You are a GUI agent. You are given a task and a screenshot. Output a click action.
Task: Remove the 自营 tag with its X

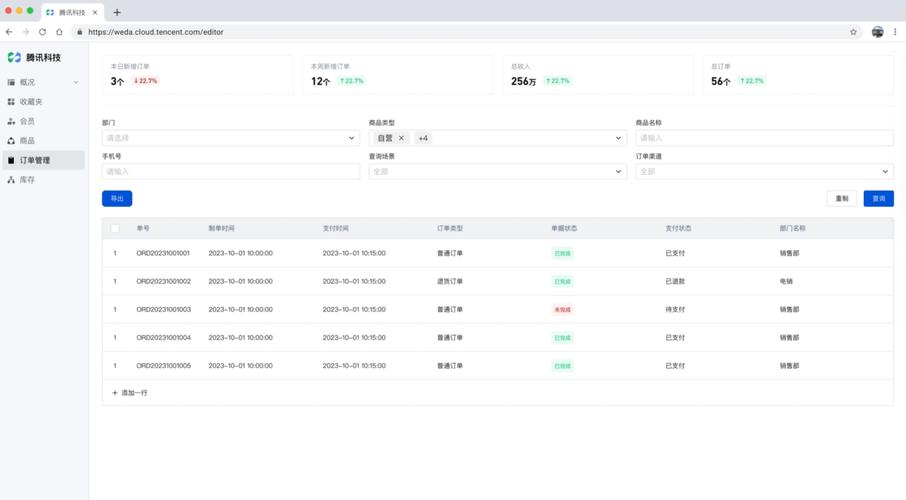point(401,138)
